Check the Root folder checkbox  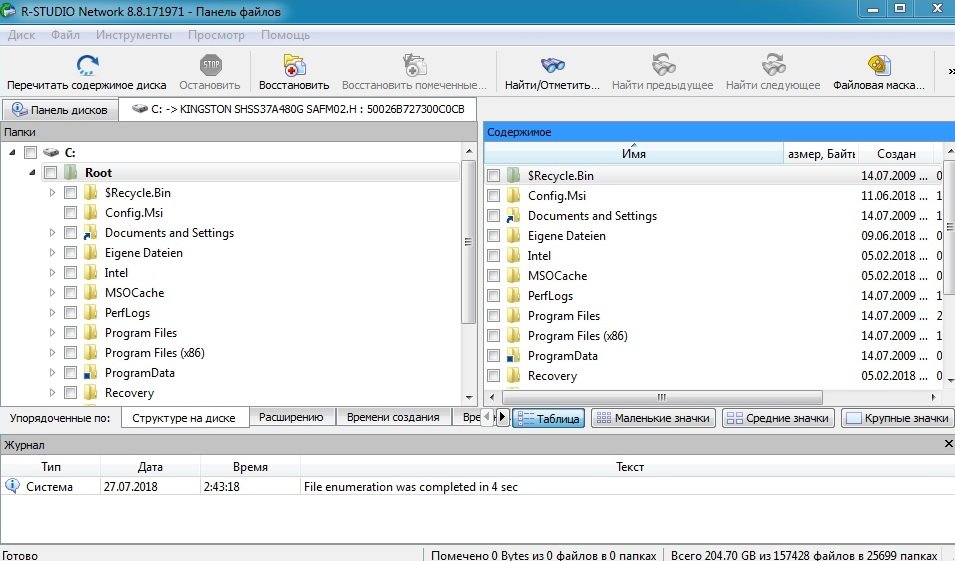51,172
